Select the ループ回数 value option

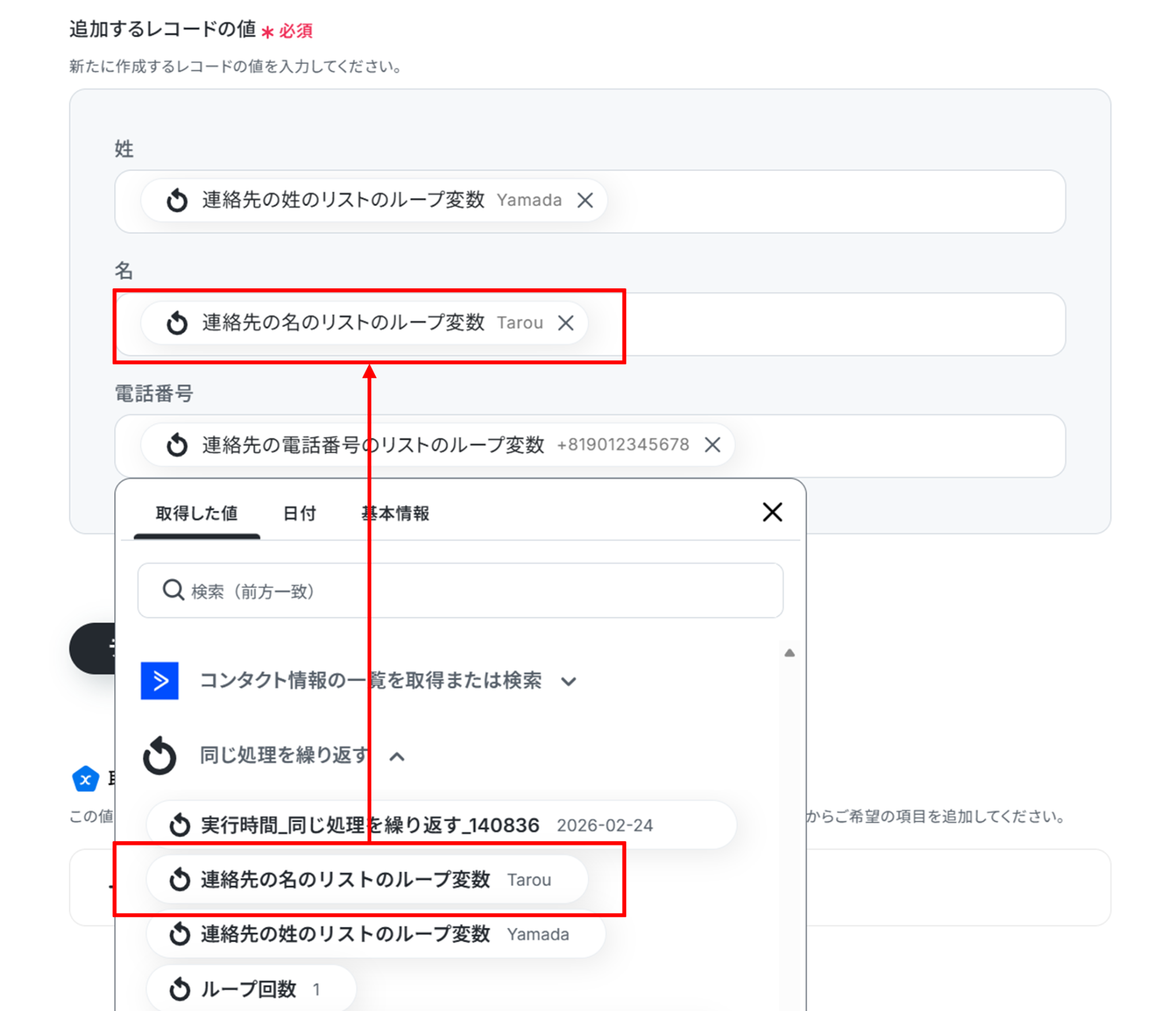click(251, 989)
